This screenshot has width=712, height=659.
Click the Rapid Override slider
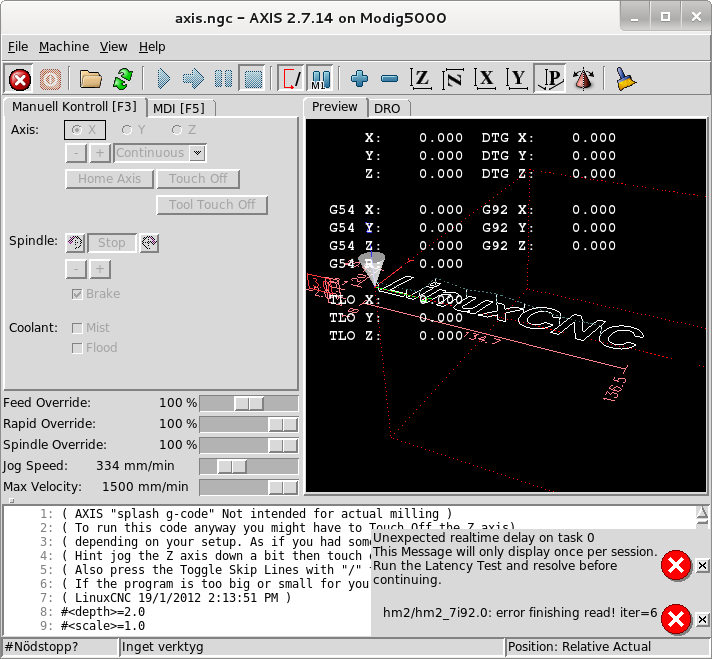[x=249, y=424]
